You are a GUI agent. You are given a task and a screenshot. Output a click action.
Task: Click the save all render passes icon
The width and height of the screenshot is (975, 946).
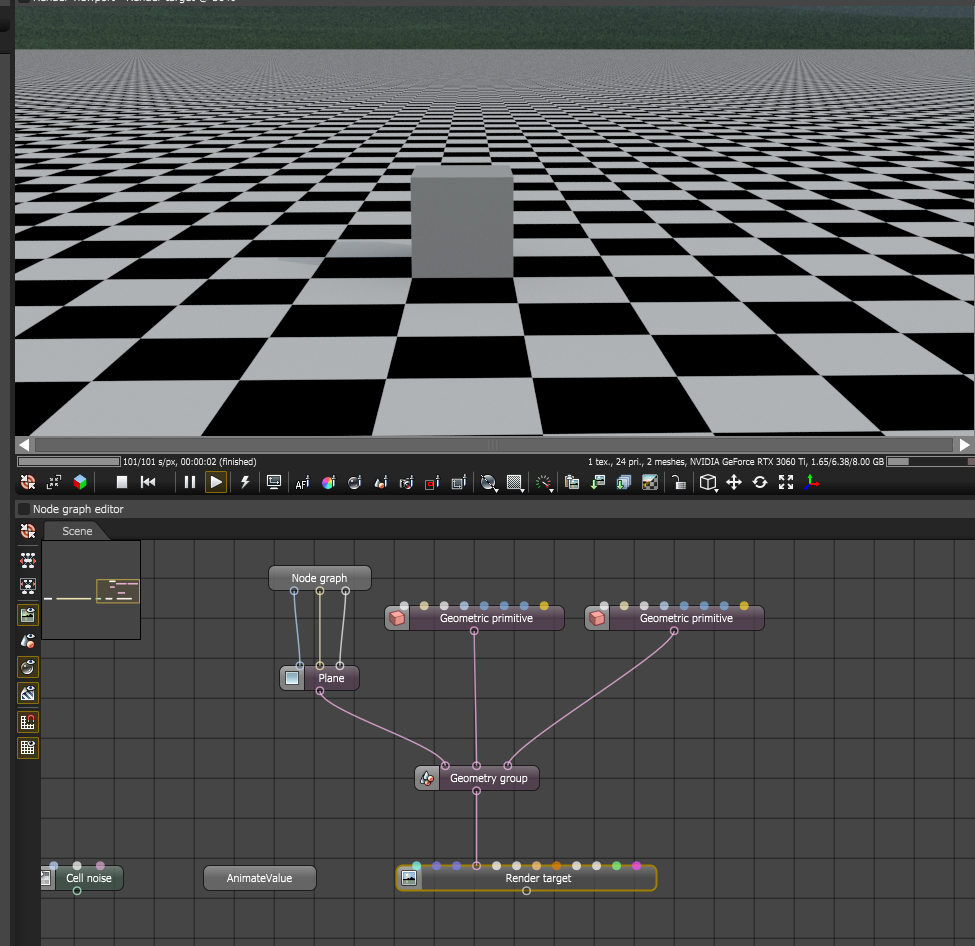[624, 482]
